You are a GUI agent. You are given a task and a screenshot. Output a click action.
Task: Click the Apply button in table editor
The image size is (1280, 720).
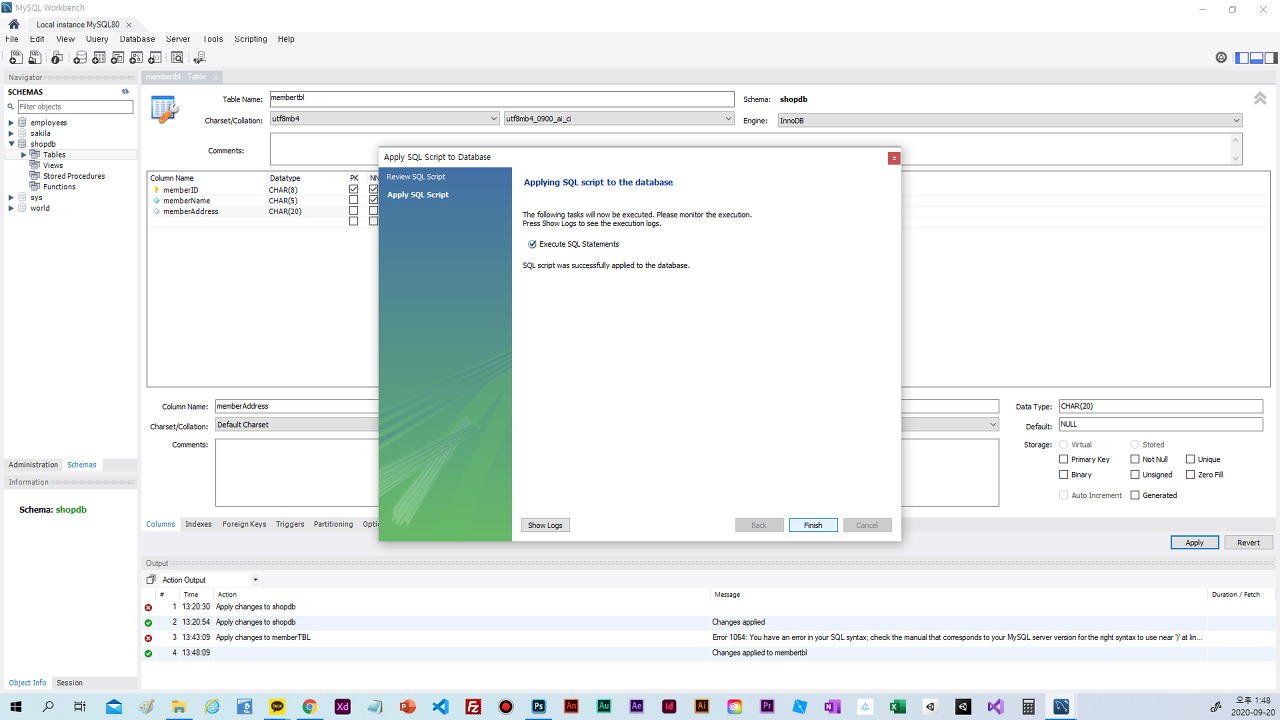tap(1195, 542)
